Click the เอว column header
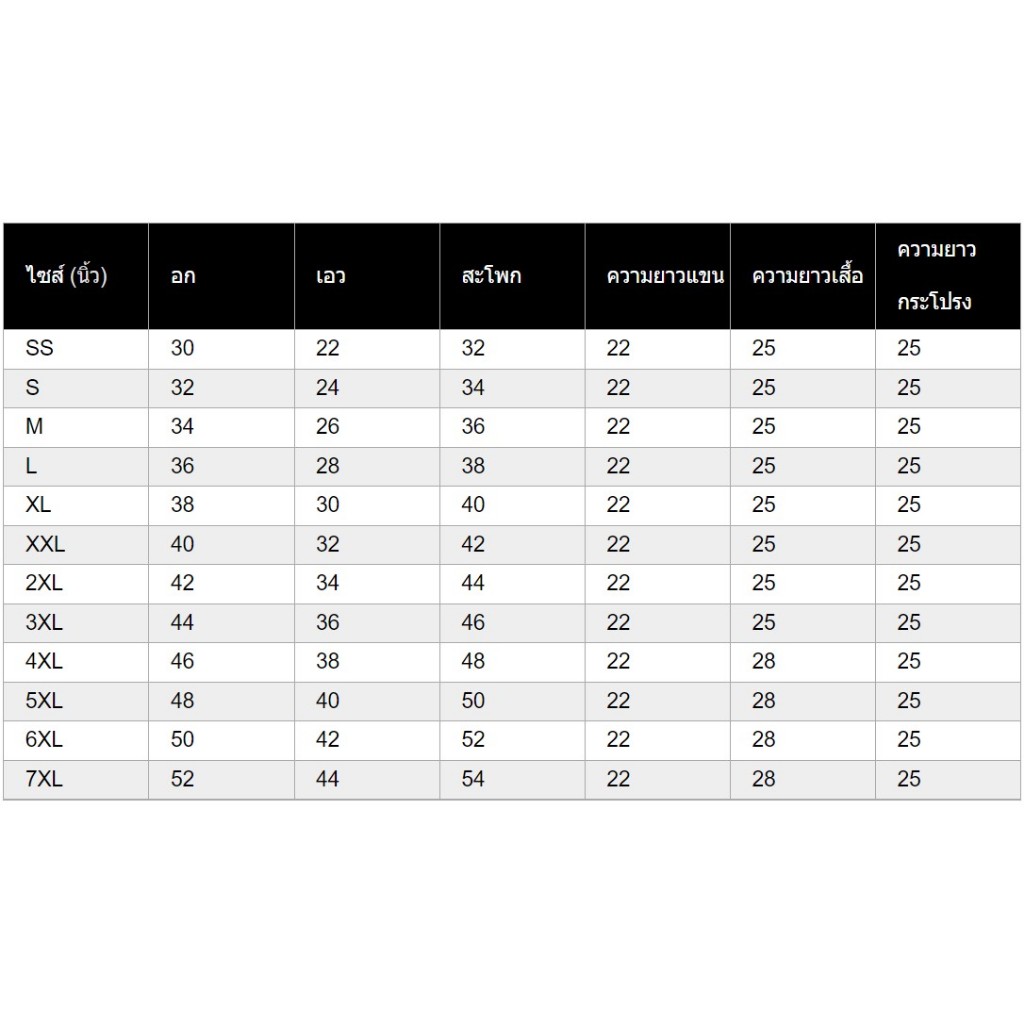Screen dimensions: 1024x1024 330,276
